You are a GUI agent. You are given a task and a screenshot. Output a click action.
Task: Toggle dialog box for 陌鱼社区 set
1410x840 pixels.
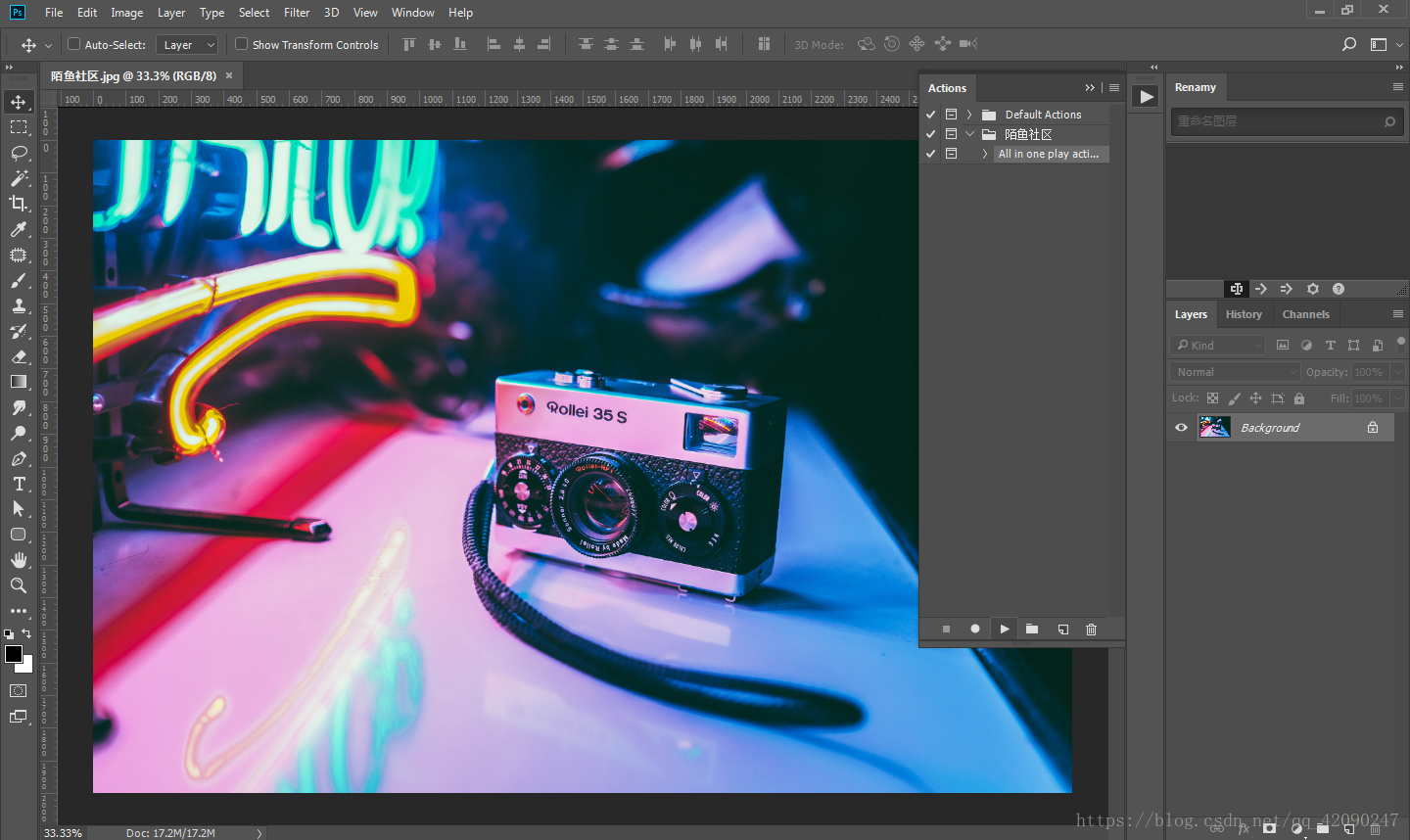click(x=951, y=134)
